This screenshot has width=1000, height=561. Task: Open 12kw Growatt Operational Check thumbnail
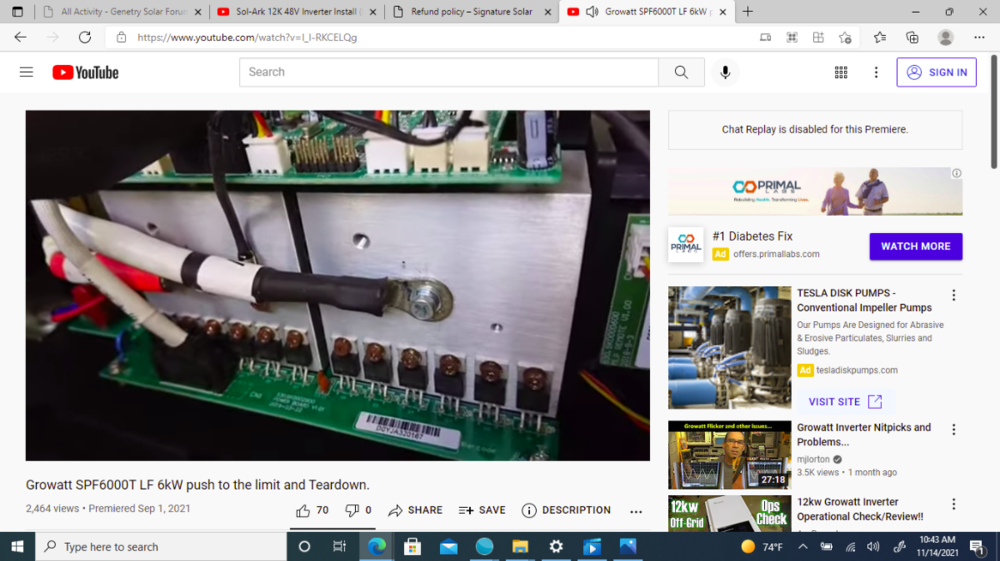730,513
